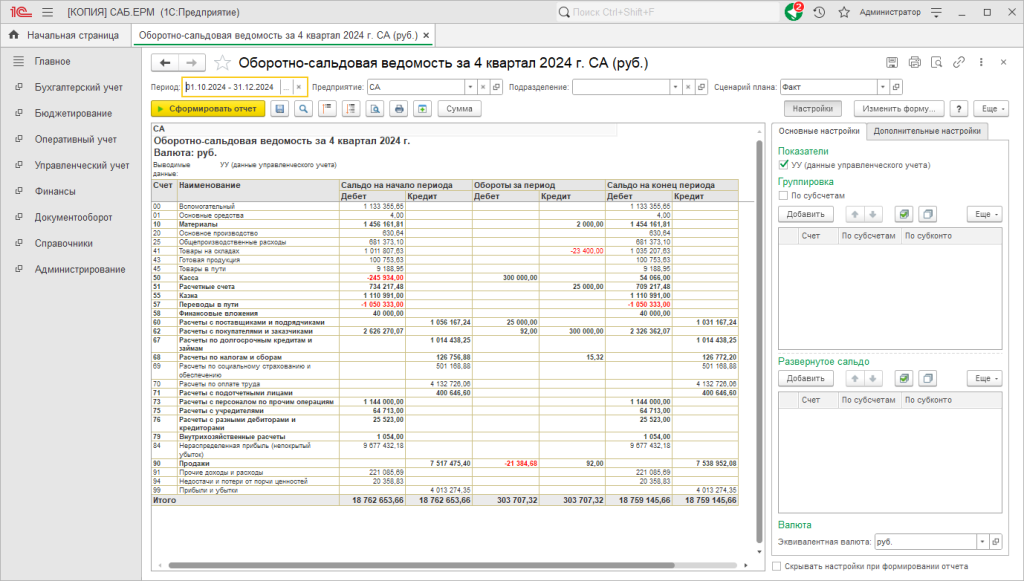Switch to Дополнительные настройки tab
Viewport: 1024px width, 581px height.
click(x=927, y=131)
